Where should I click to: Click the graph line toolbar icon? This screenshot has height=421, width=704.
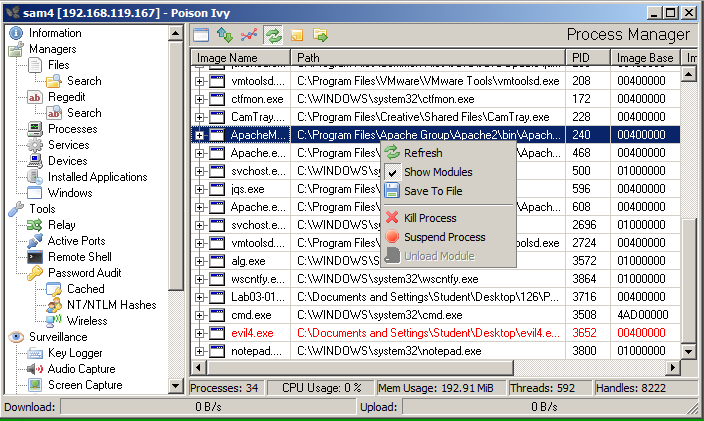click(249, 35)
